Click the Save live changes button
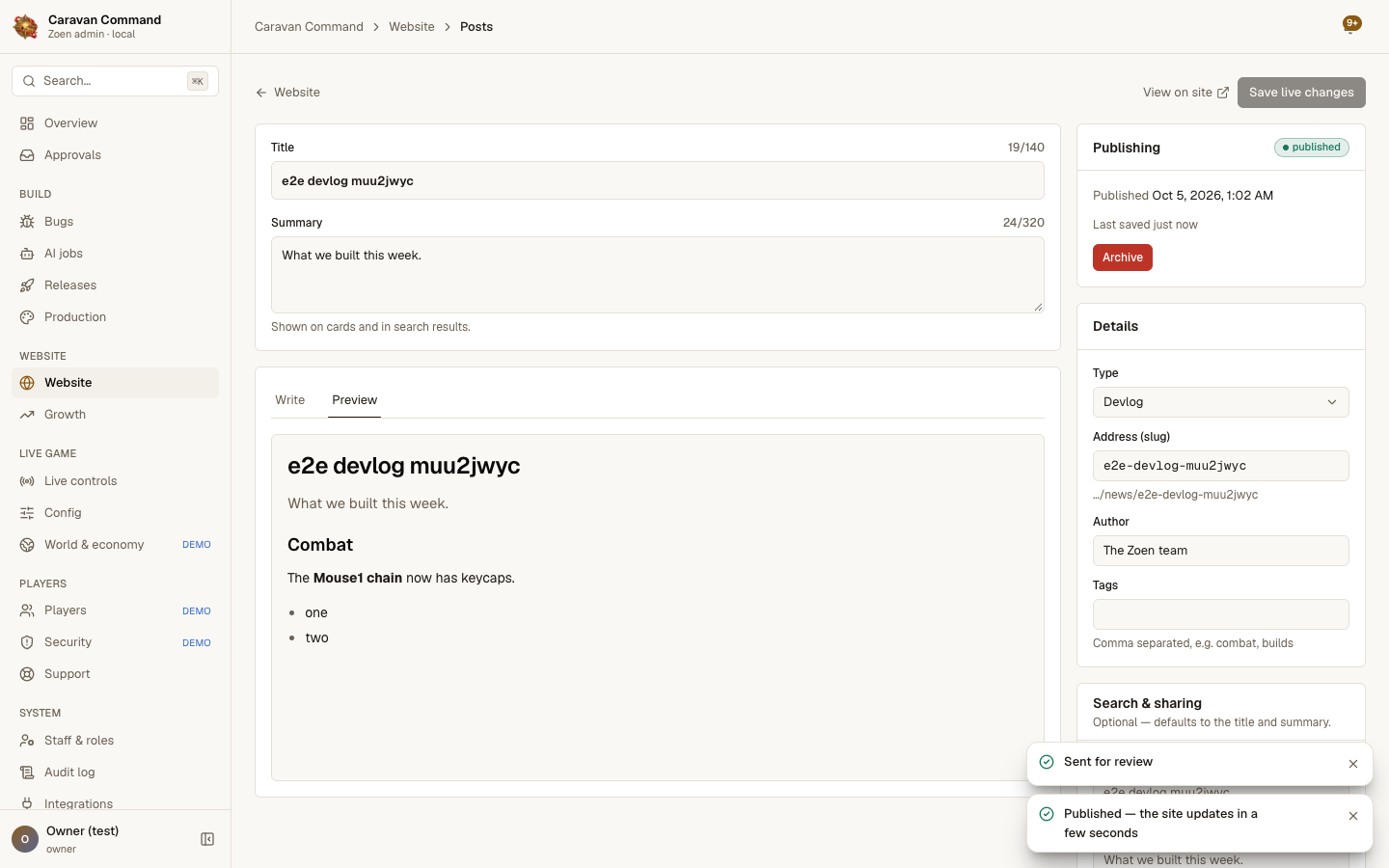 (1301, 93)
